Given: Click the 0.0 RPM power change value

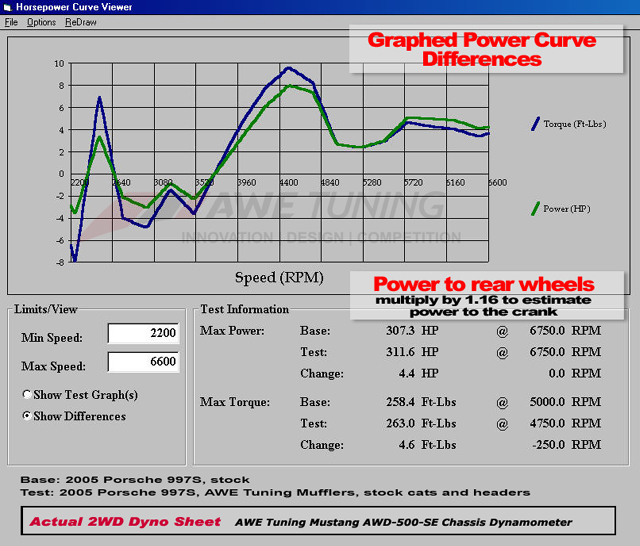Looking at the screenshot, I should tap(575, 373).
